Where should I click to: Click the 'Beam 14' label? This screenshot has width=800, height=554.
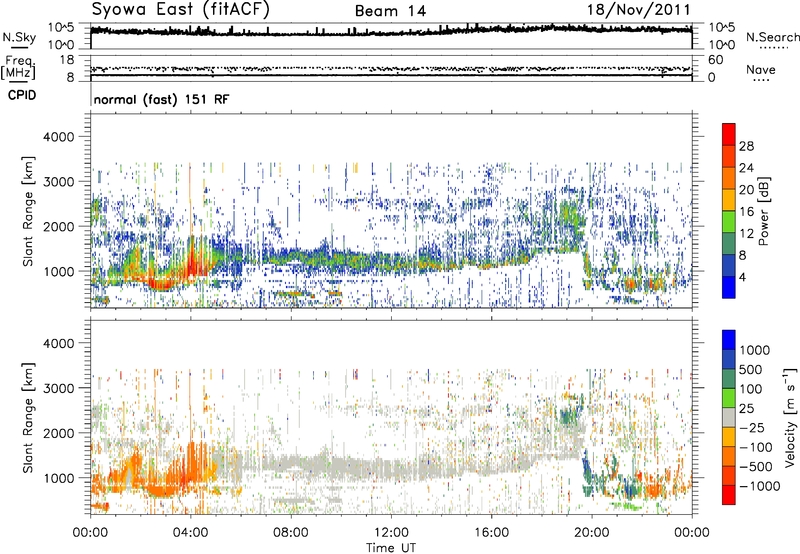(390, 11)
